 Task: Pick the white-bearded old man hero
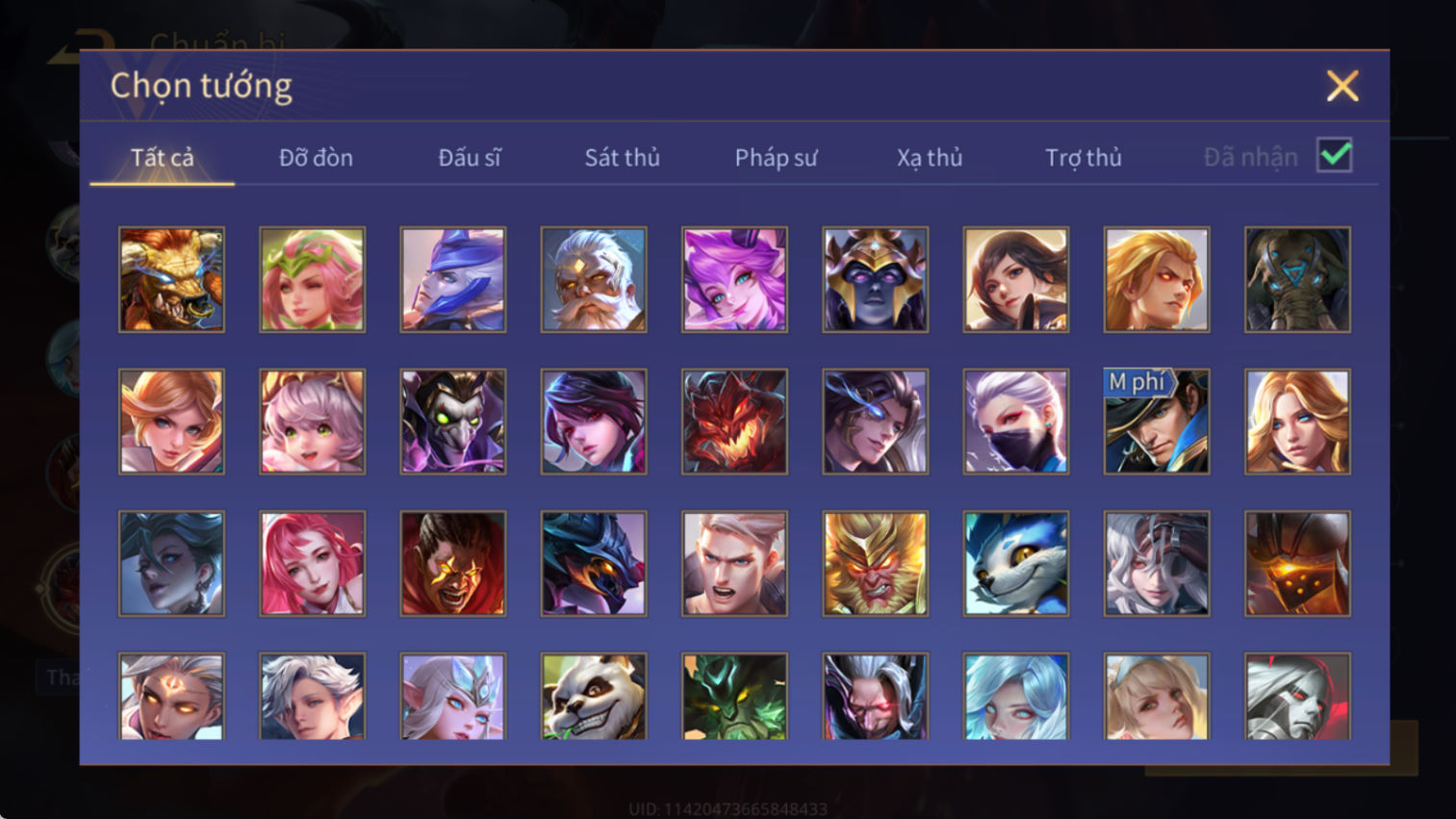(594, 280)
